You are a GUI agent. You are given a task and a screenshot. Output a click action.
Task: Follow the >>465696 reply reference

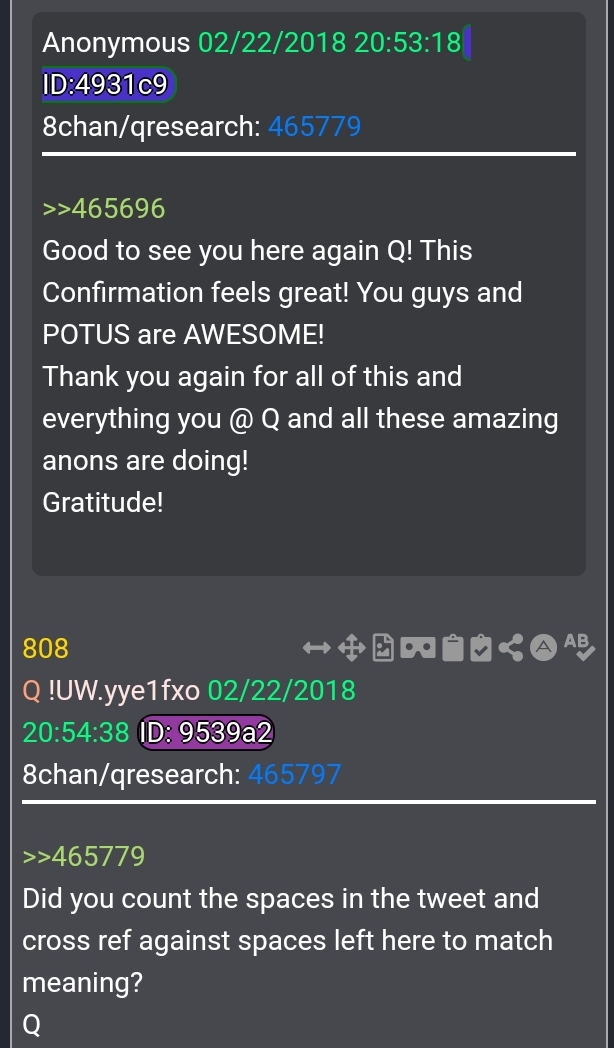coord(104,209)
